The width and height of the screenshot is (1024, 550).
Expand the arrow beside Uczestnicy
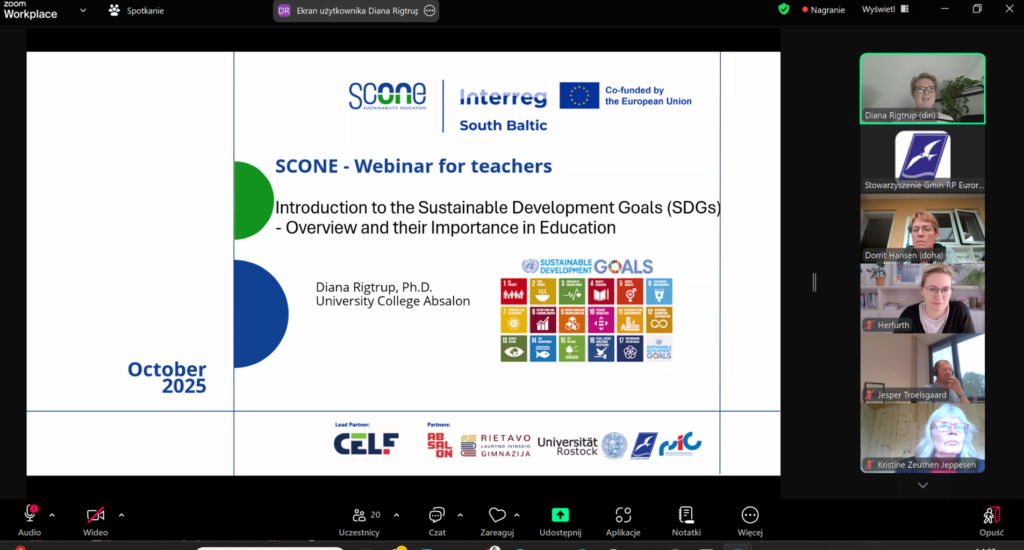click(396, 515)
